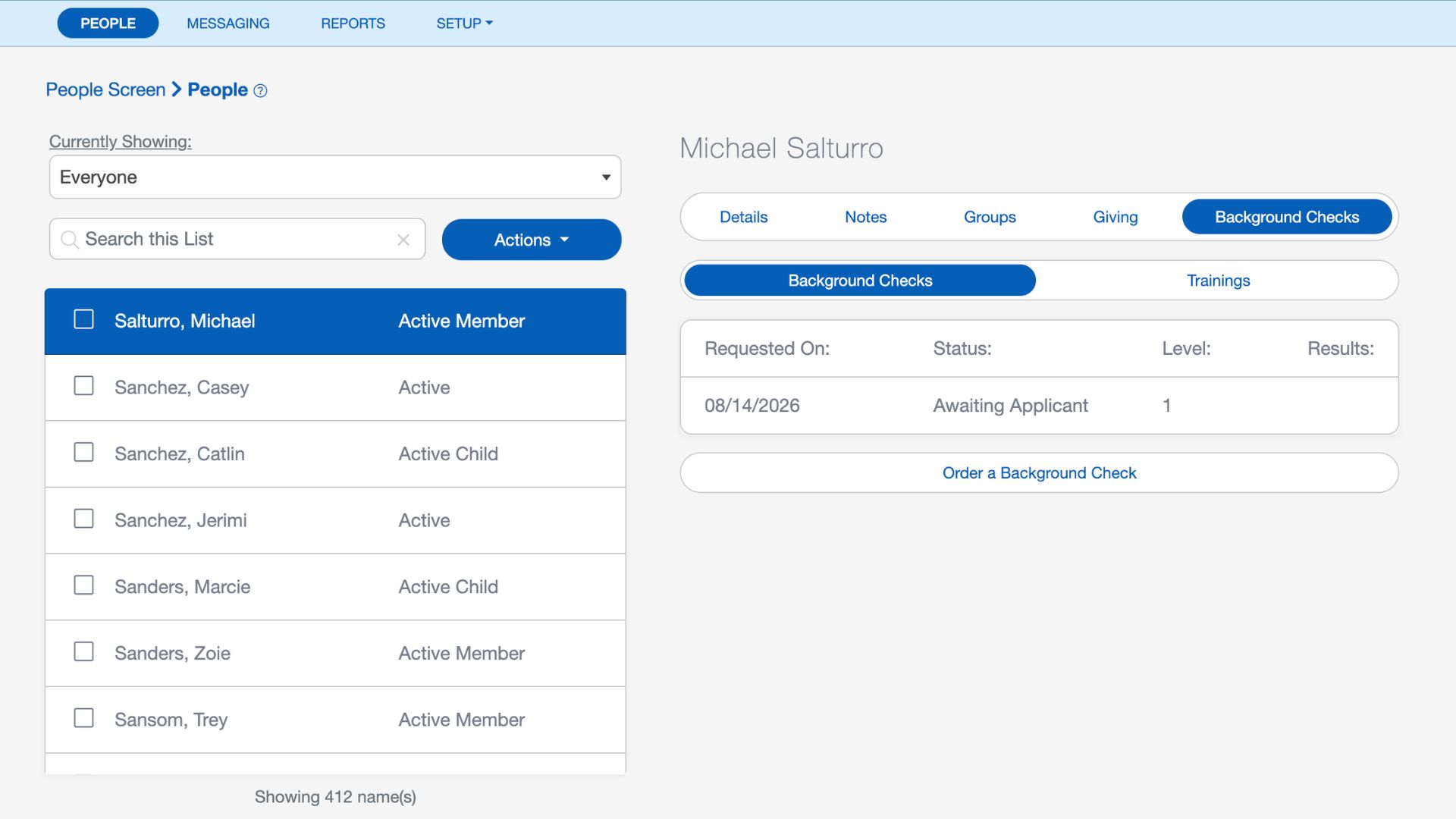Switch to the Giving tab
Image resolution: width=1456 pixels, height=819 pixels.
1115,218
